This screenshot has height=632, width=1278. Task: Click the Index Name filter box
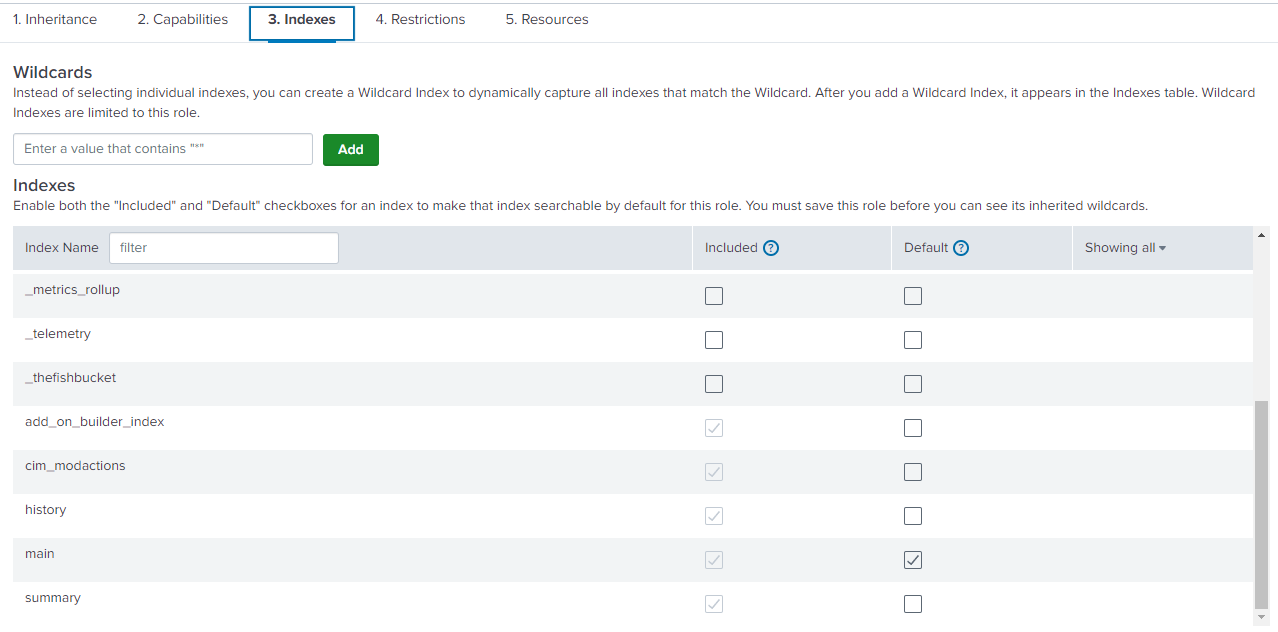[223, 248]
